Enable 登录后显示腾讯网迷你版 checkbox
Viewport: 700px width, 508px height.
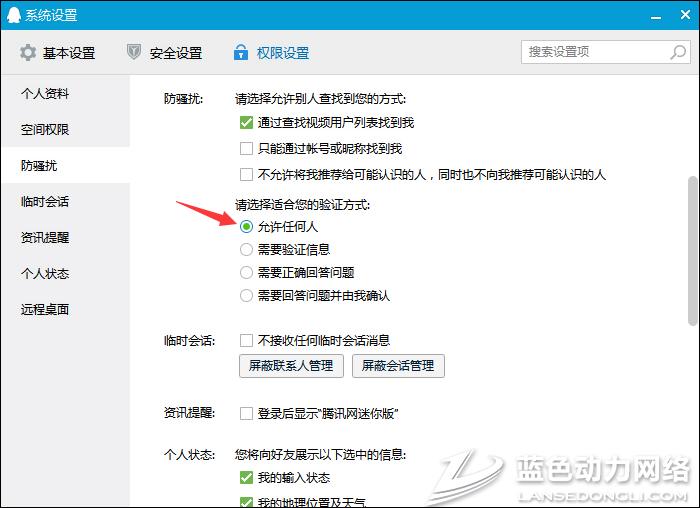pos(246,413)
